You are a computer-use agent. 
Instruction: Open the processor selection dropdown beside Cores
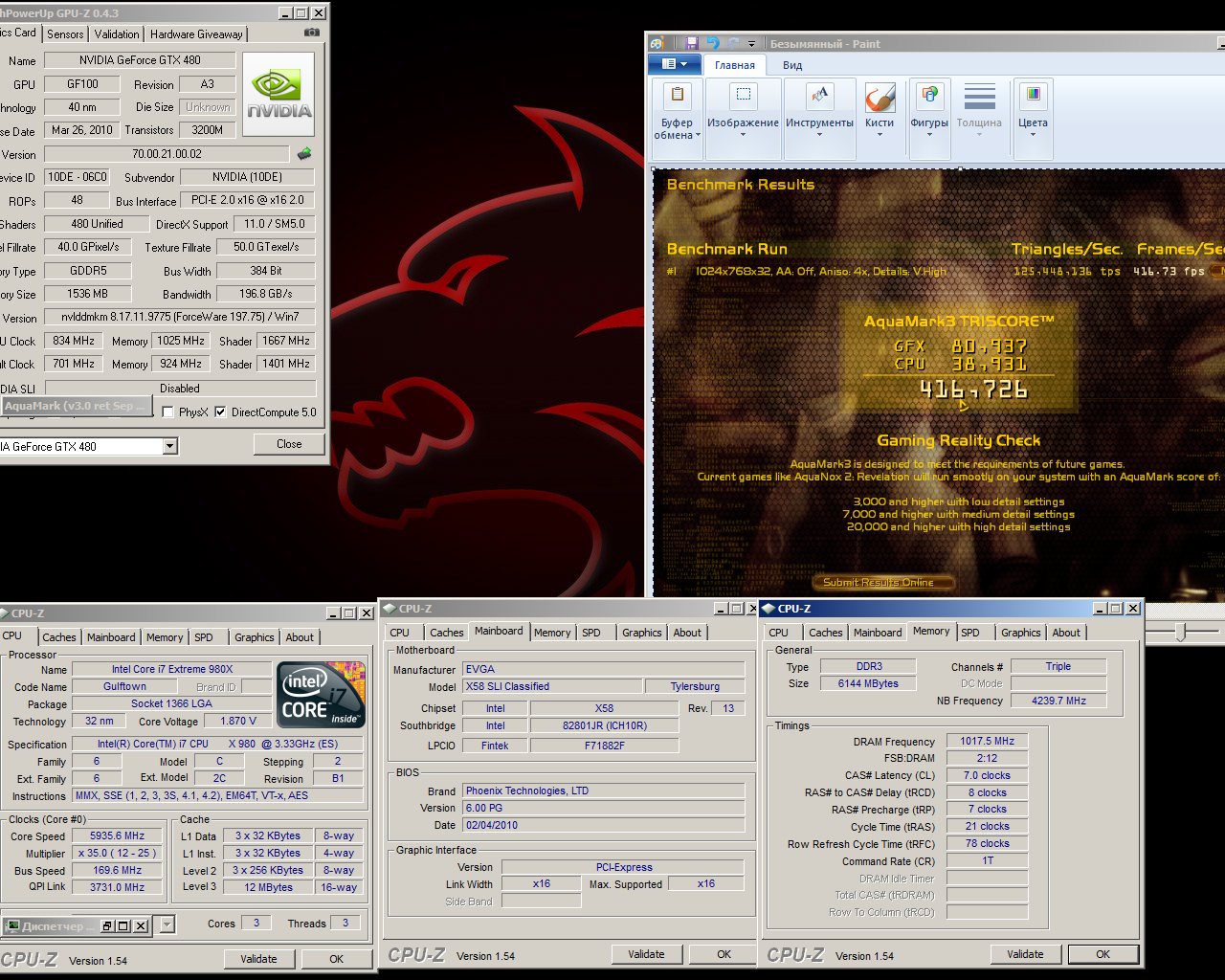167,924
